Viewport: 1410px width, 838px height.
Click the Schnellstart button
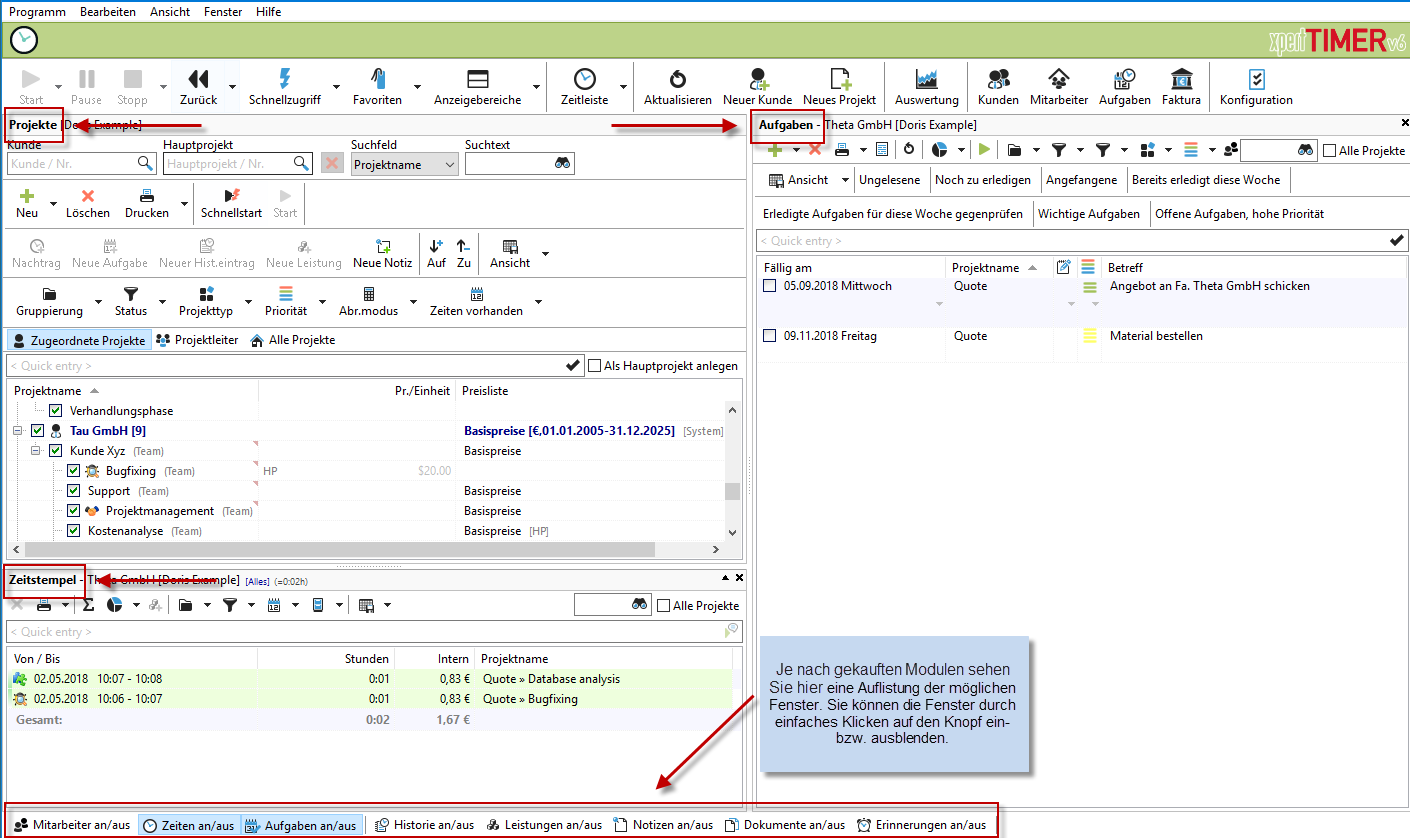(x=231, y=203)
